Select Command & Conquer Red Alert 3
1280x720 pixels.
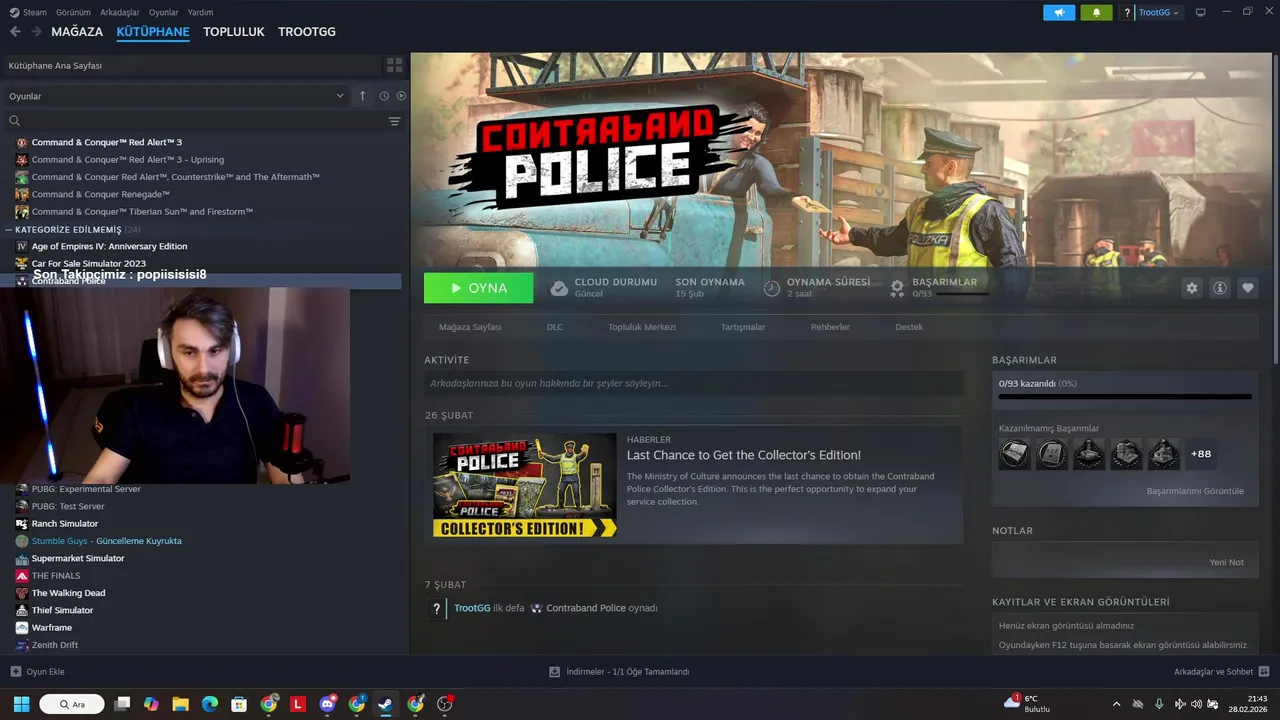pos(107,142)
